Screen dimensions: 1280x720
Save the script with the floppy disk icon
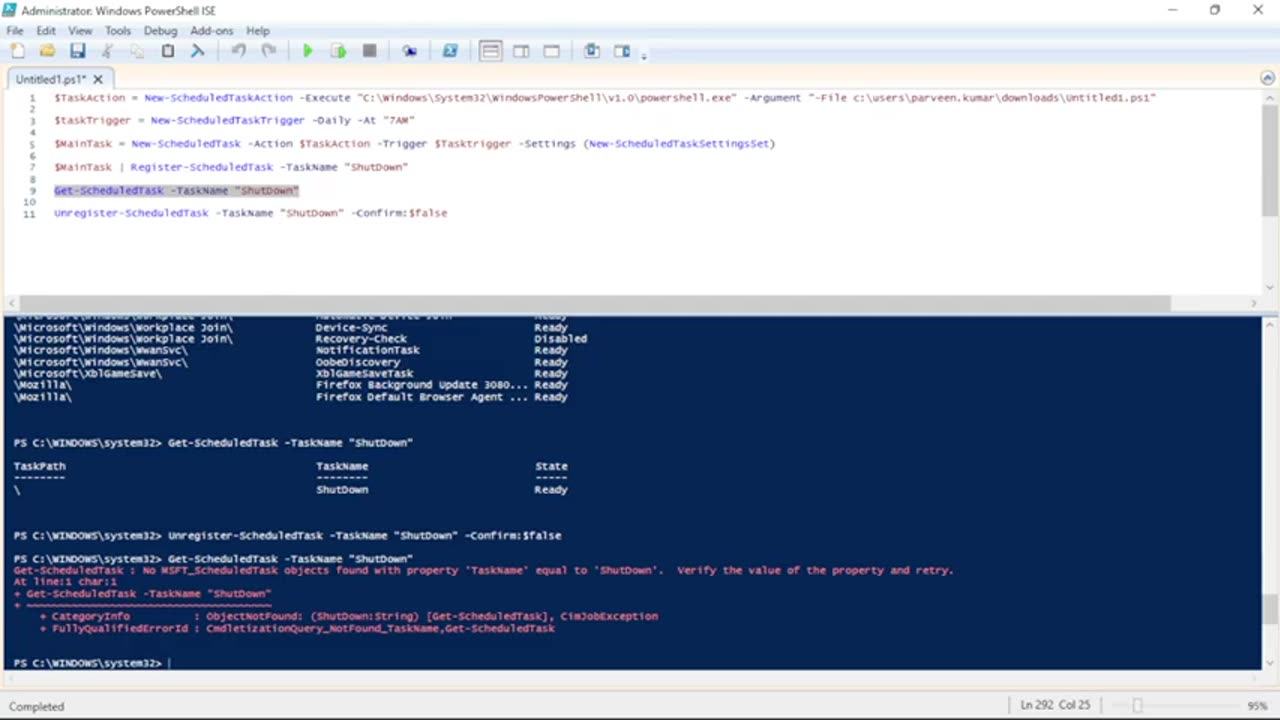(x=77, y=51)
